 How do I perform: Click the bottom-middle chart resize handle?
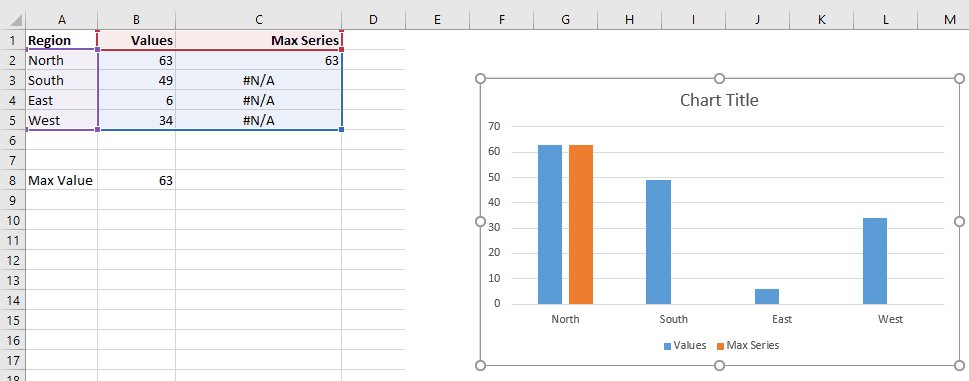(x=719, y=366)
